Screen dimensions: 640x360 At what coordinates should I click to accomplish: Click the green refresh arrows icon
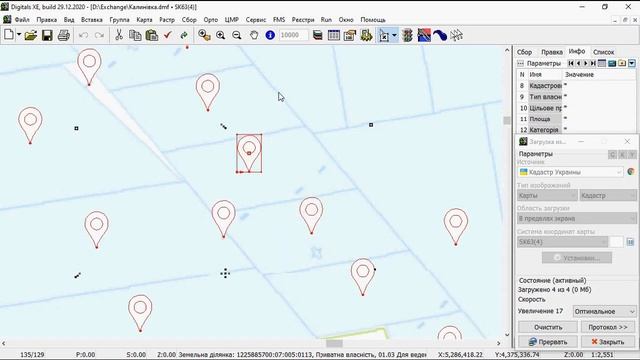click(x=184, y=36)
